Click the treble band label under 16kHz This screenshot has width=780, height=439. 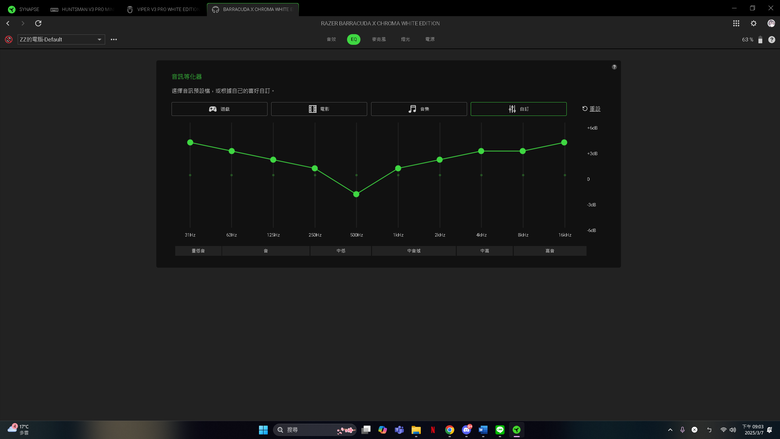click(550, 251)
